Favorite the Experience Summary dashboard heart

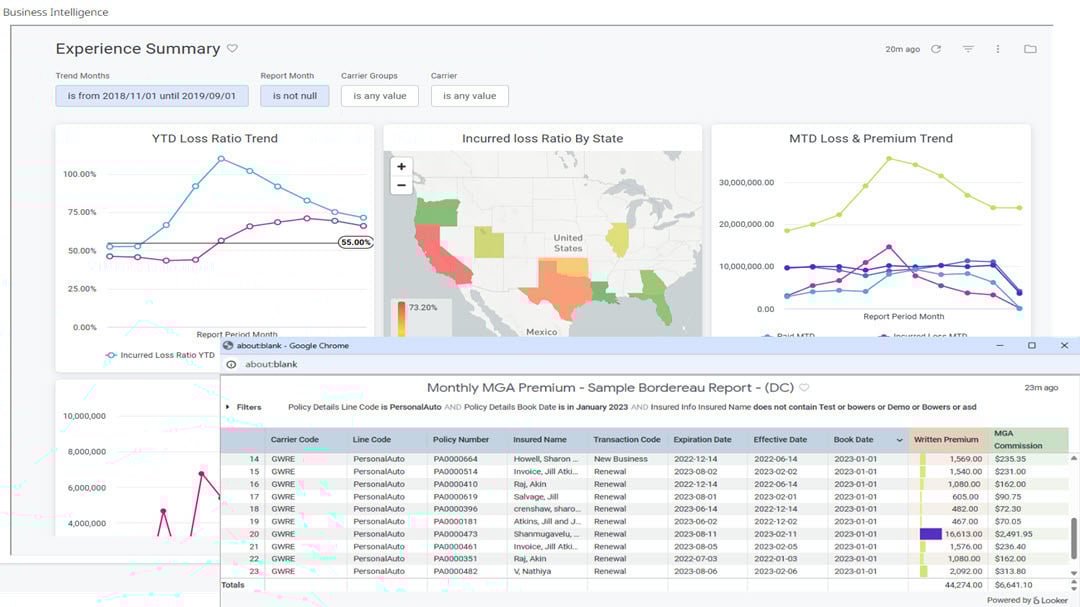231,48
